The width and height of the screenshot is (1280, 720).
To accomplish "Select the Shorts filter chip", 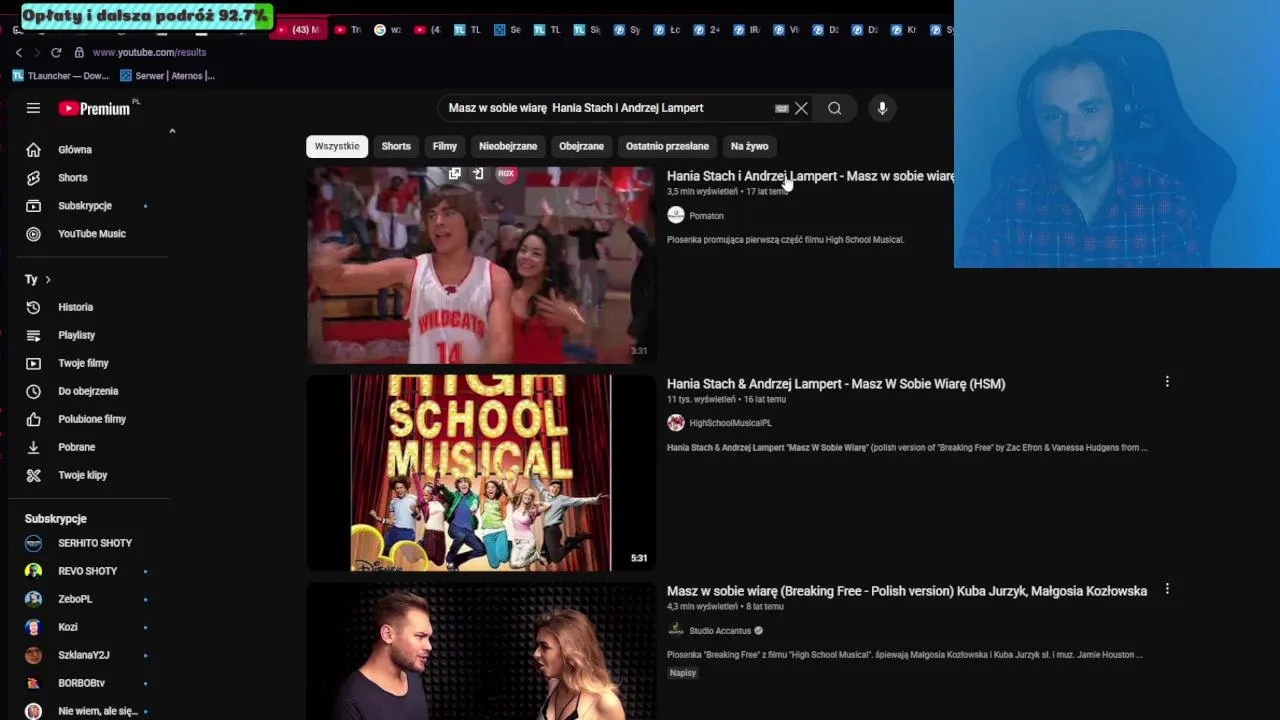I will tap(396, 146).
